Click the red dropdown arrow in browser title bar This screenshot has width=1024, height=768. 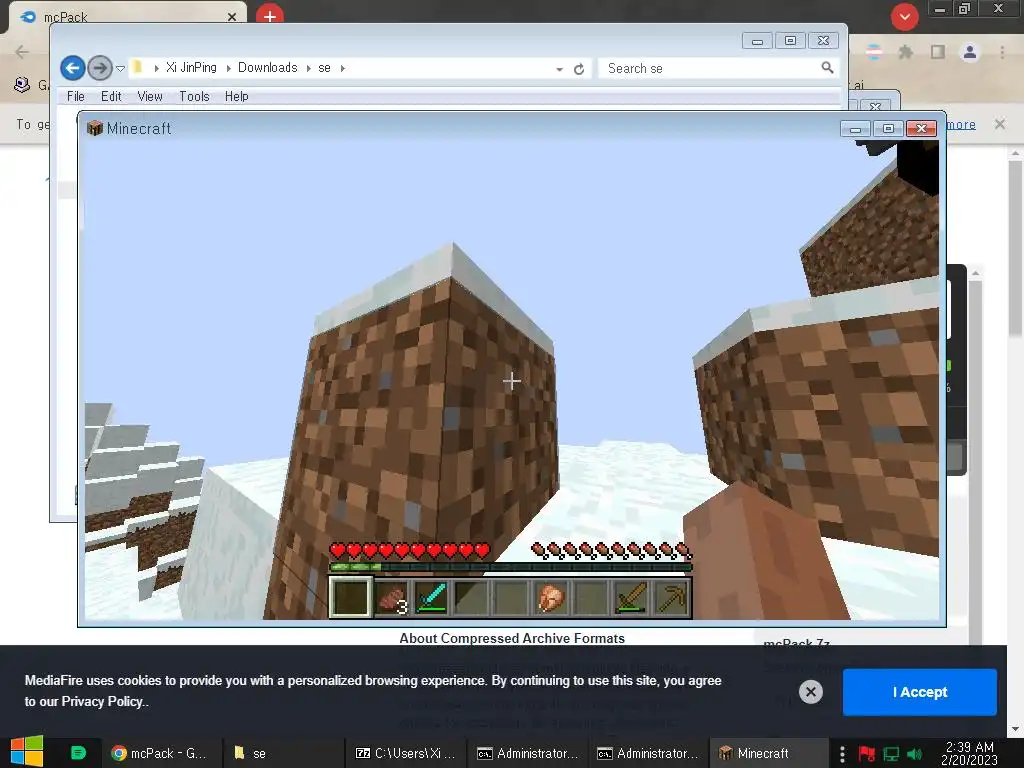904,17
